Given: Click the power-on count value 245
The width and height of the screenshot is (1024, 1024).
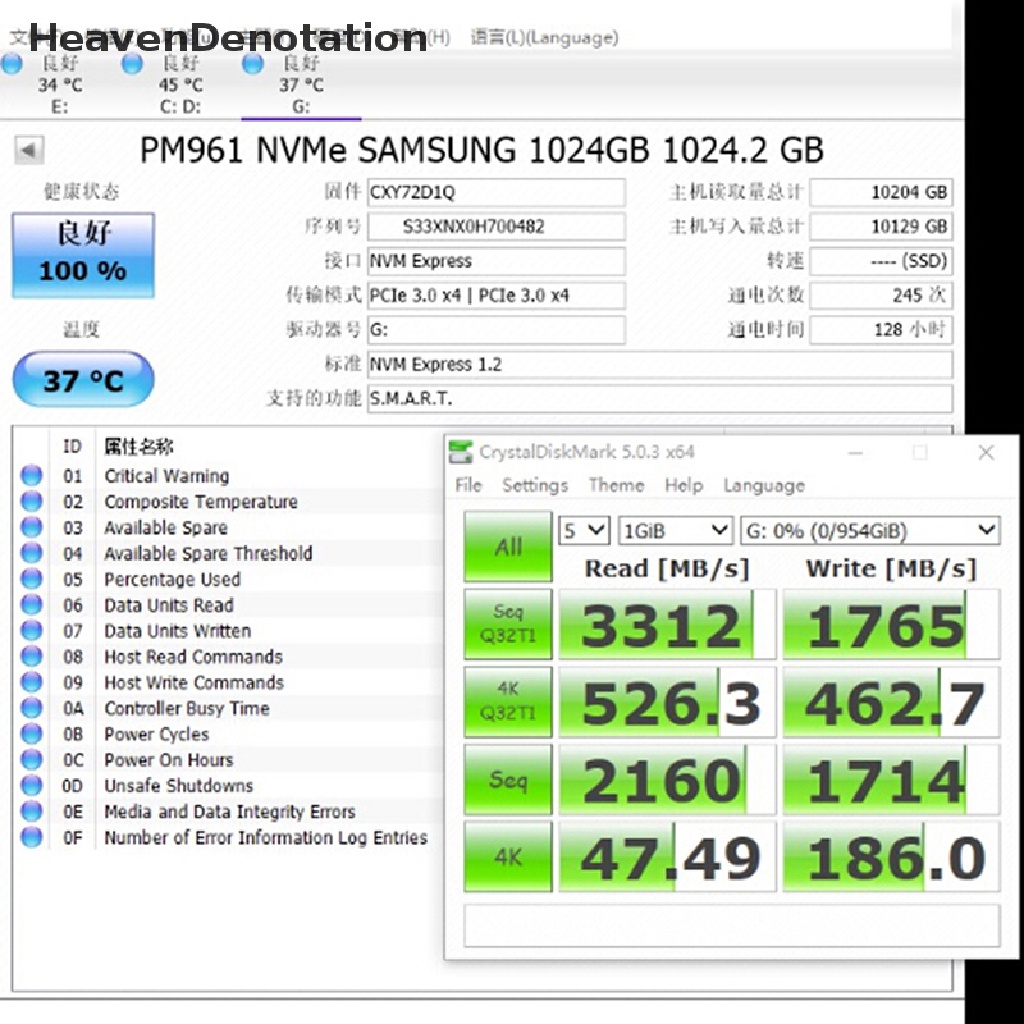Looking at the screenshot, I should 881,295.
